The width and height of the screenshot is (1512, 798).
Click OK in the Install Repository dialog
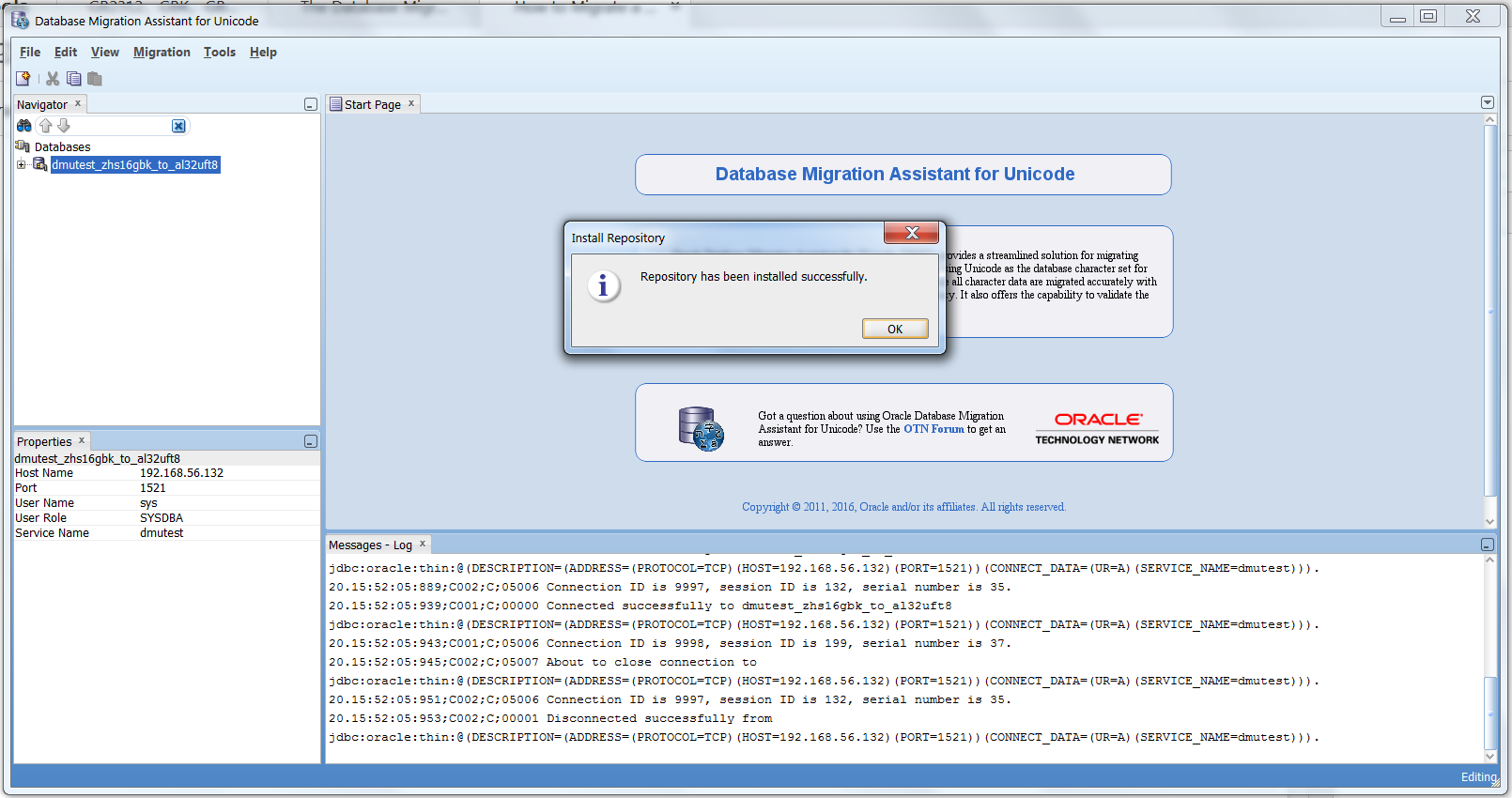[x=895, y=329]
